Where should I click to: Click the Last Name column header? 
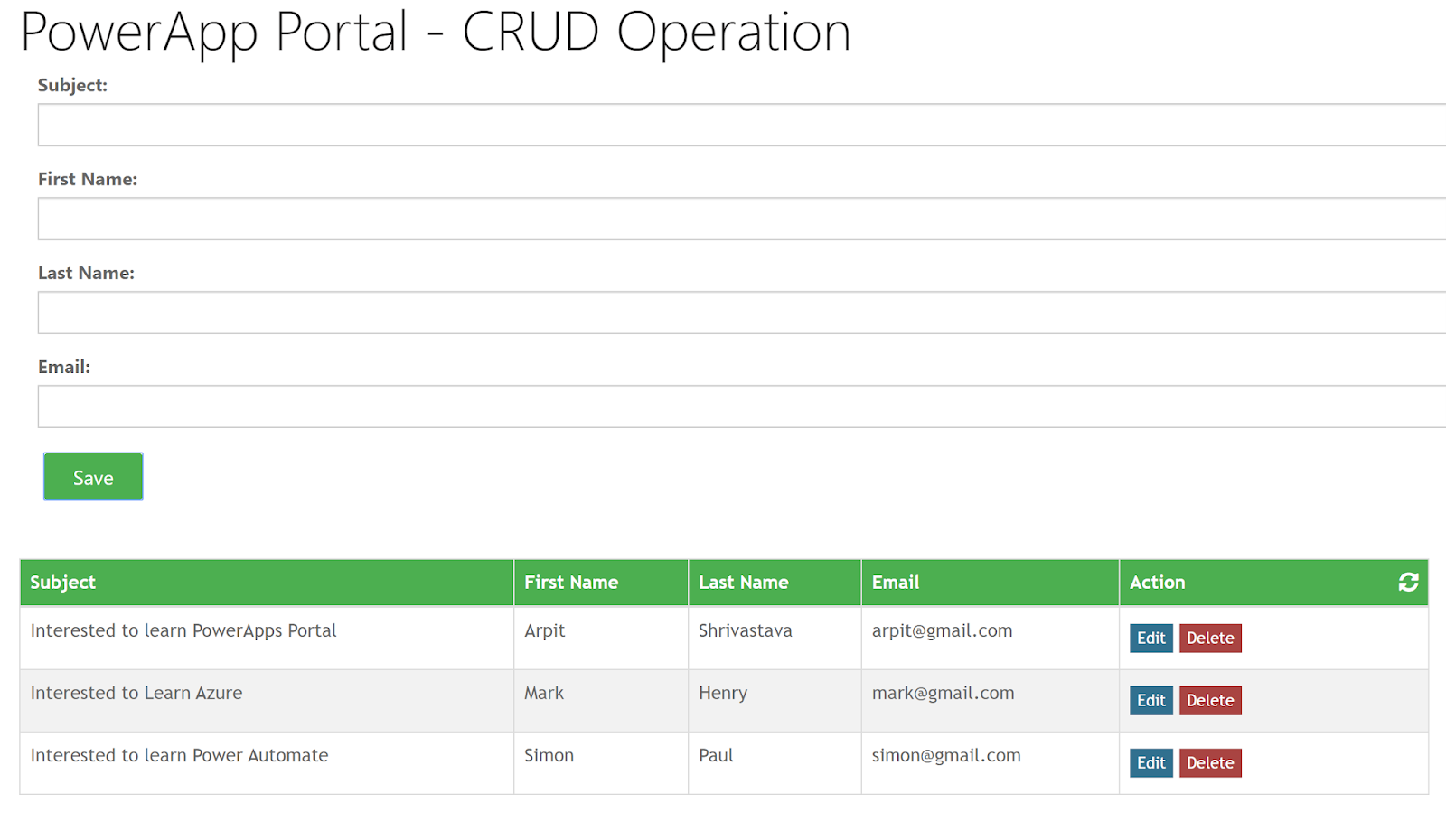pyautogui.click(x=775, y=583)
